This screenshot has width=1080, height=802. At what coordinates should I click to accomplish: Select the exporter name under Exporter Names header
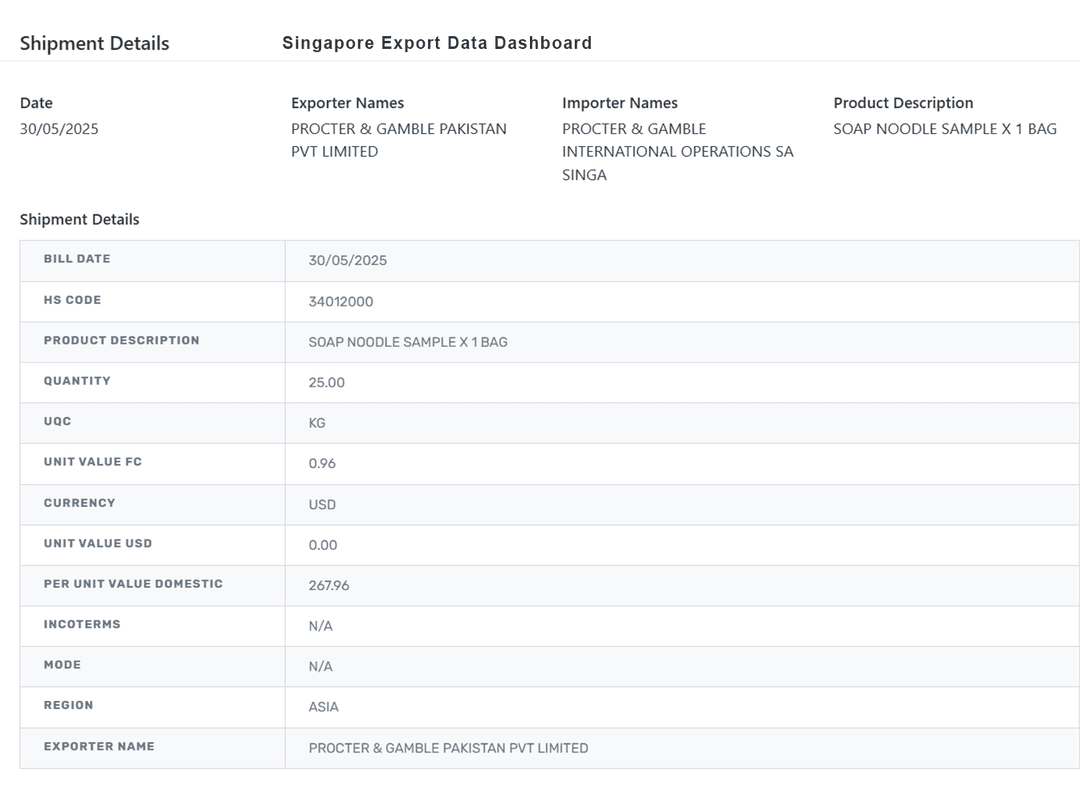point(398,140)
